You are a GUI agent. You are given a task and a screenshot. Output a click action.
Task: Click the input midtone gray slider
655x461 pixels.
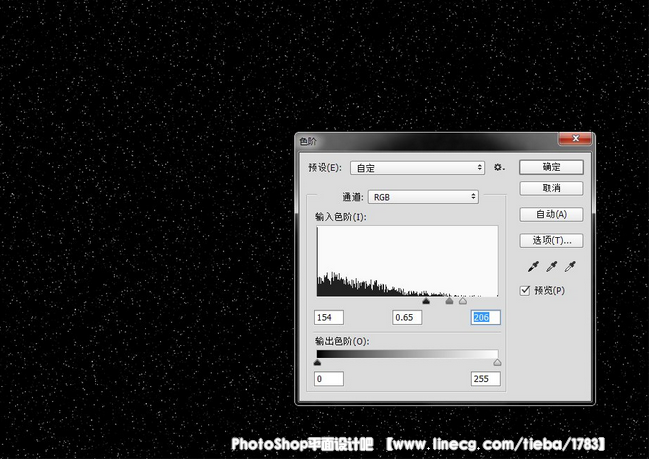tap(449, 300)
